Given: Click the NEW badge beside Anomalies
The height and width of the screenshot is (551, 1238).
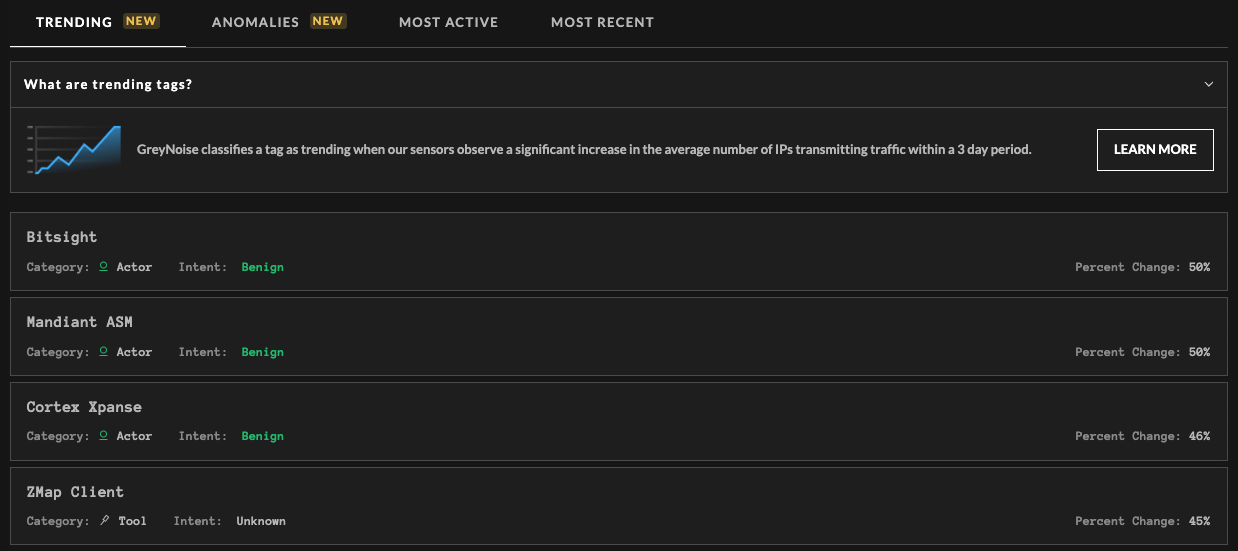Looking at the screenshot, I should pyautogui.click(x=328, y=21).
